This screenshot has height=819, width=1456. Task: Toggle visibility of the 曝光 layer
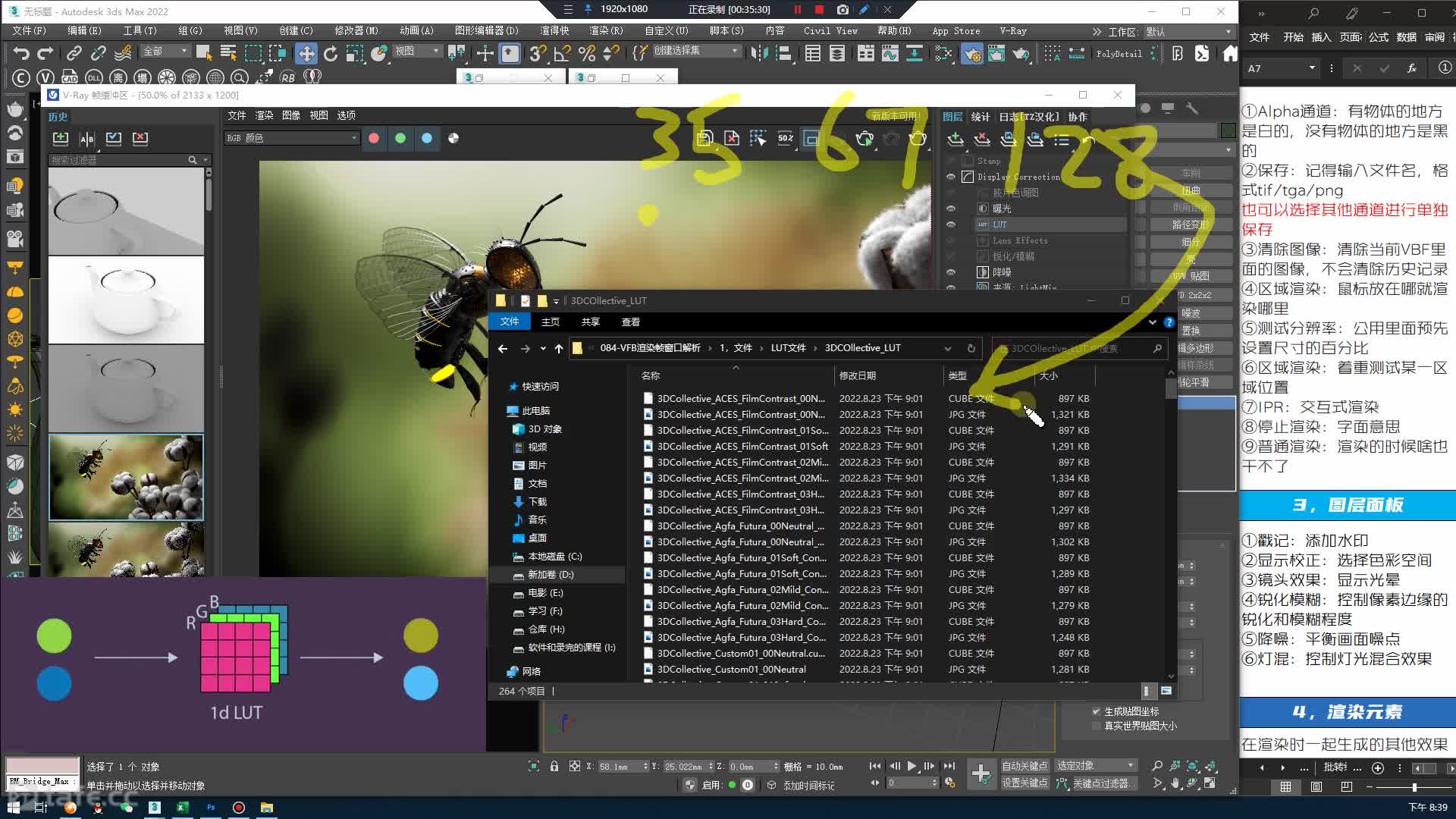(950, 209)
